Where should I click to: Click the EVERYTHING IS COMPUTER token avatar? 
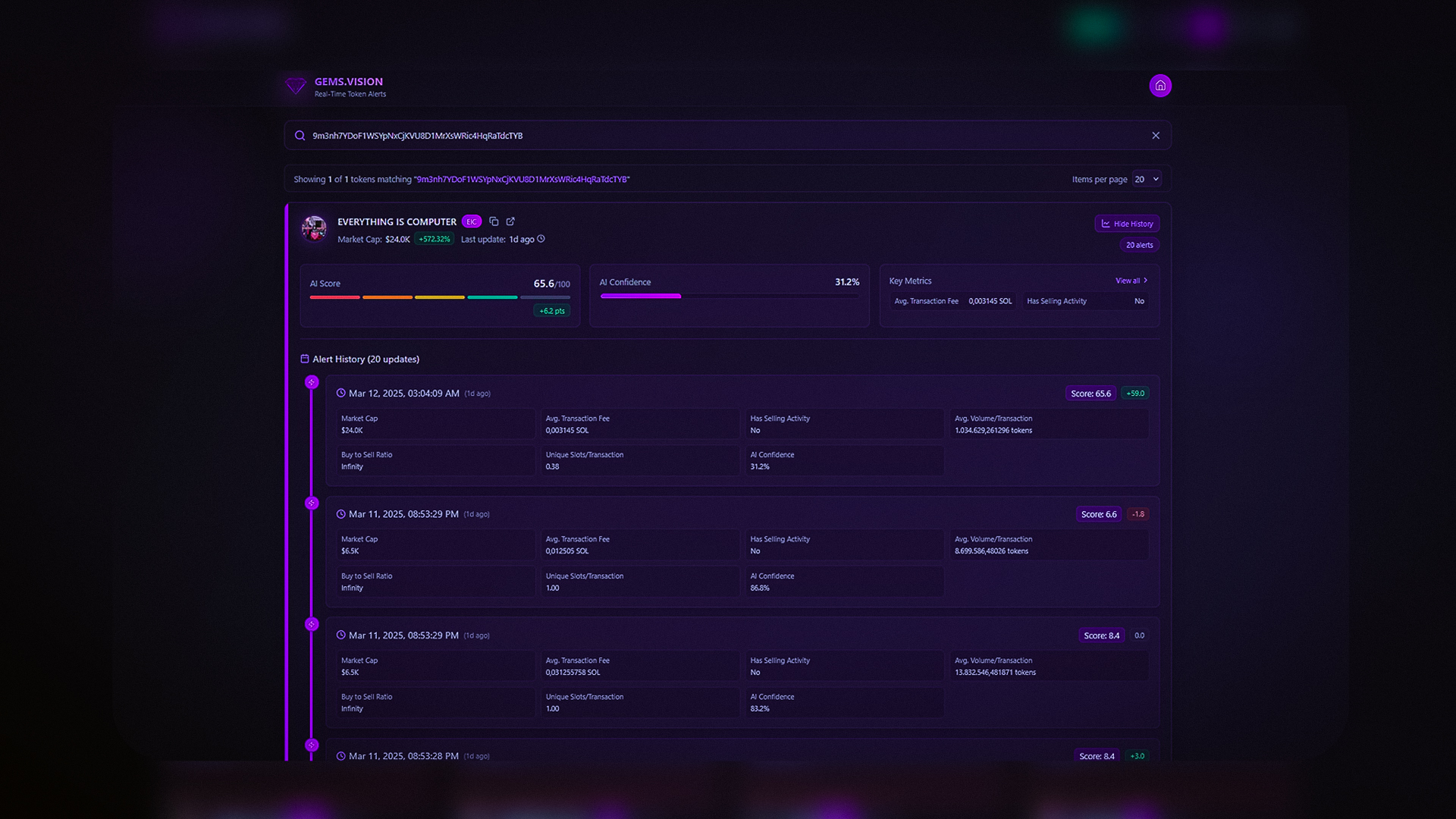point(314,228)
